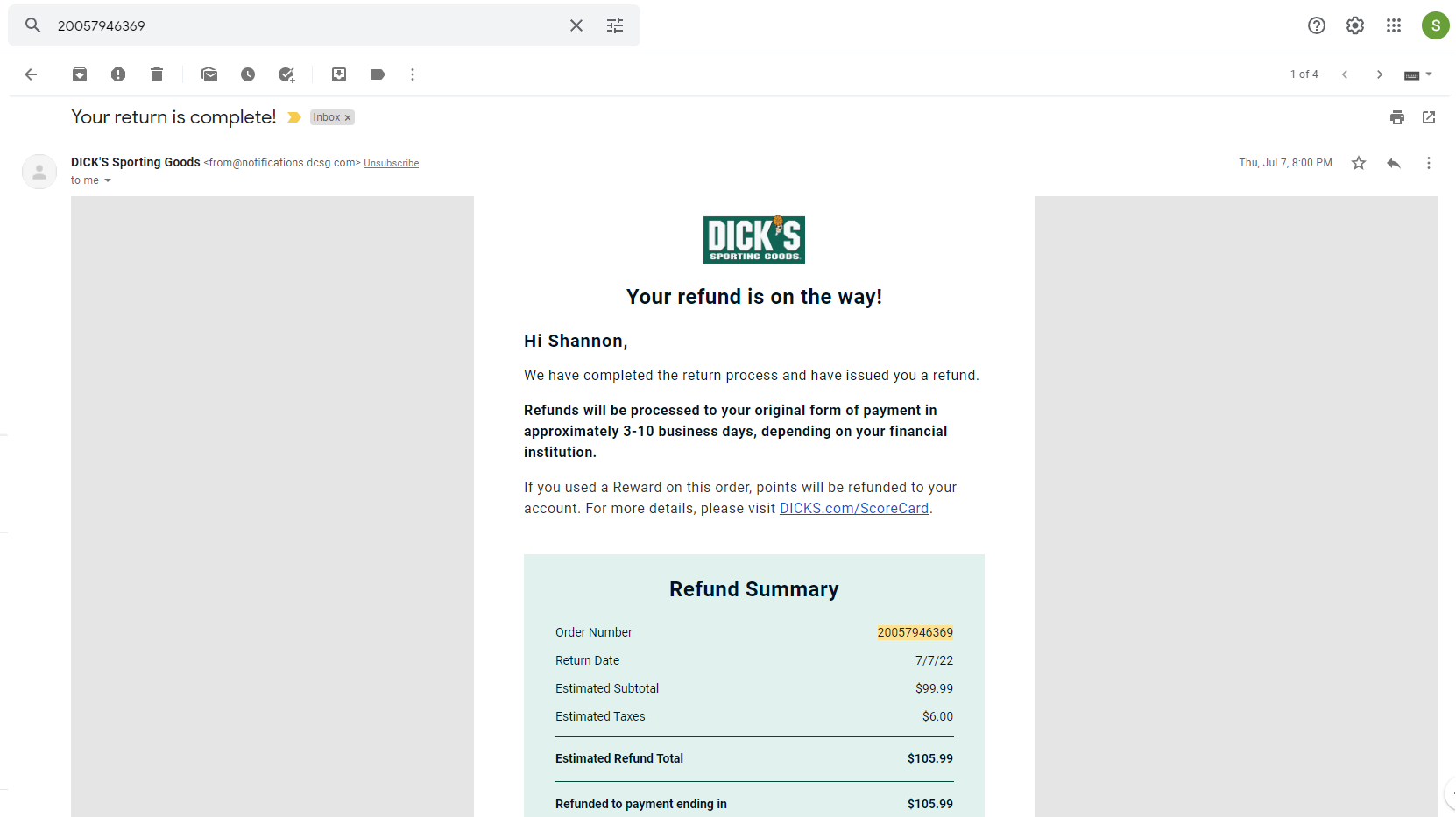
Task: Report this email as spam
Action: tap(118, 74)
